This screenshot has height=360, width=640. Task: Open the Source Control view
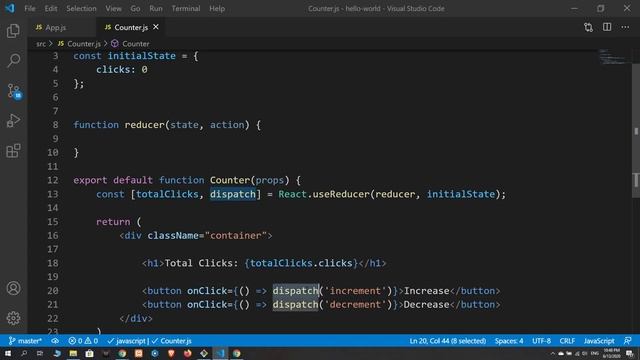14,91
